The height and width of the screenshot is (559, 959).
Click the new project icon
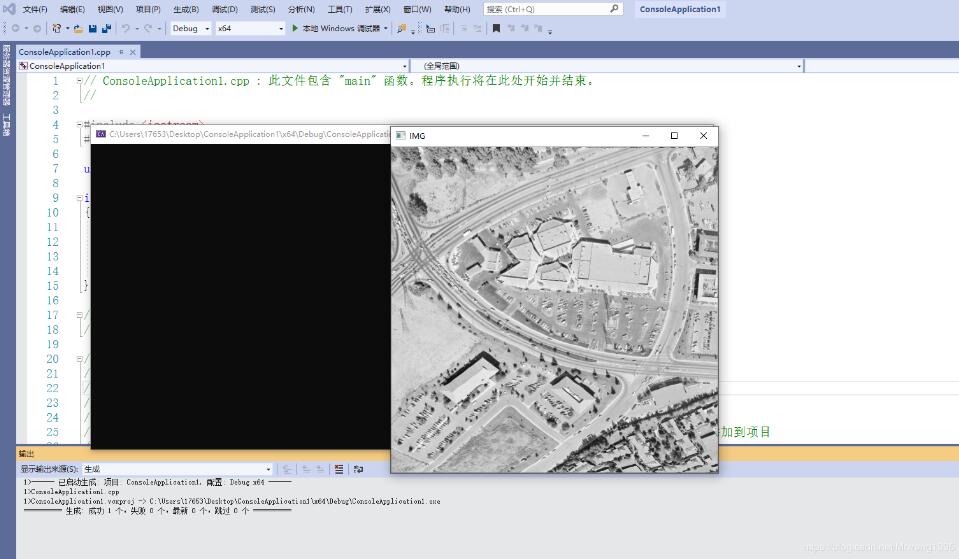click(57, 28)
